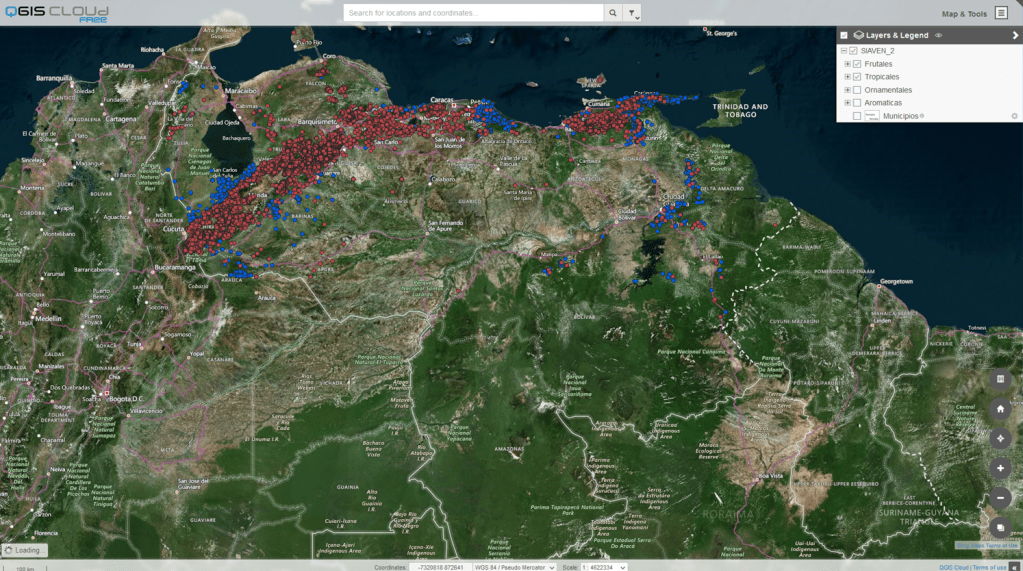This screenshot has height=571, width=1023.
Task: Click the search magnifier button
Action: pos(612,13)
